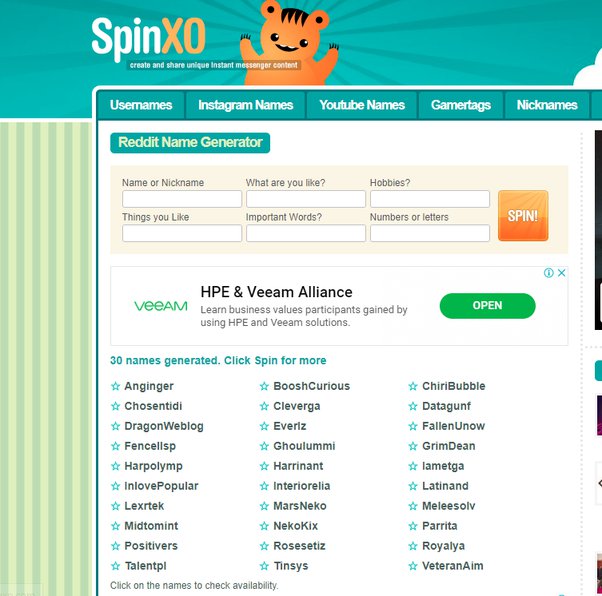Click the SpinXO logo
The width and height of the screenshot is (602, 596).
point(149,38)
